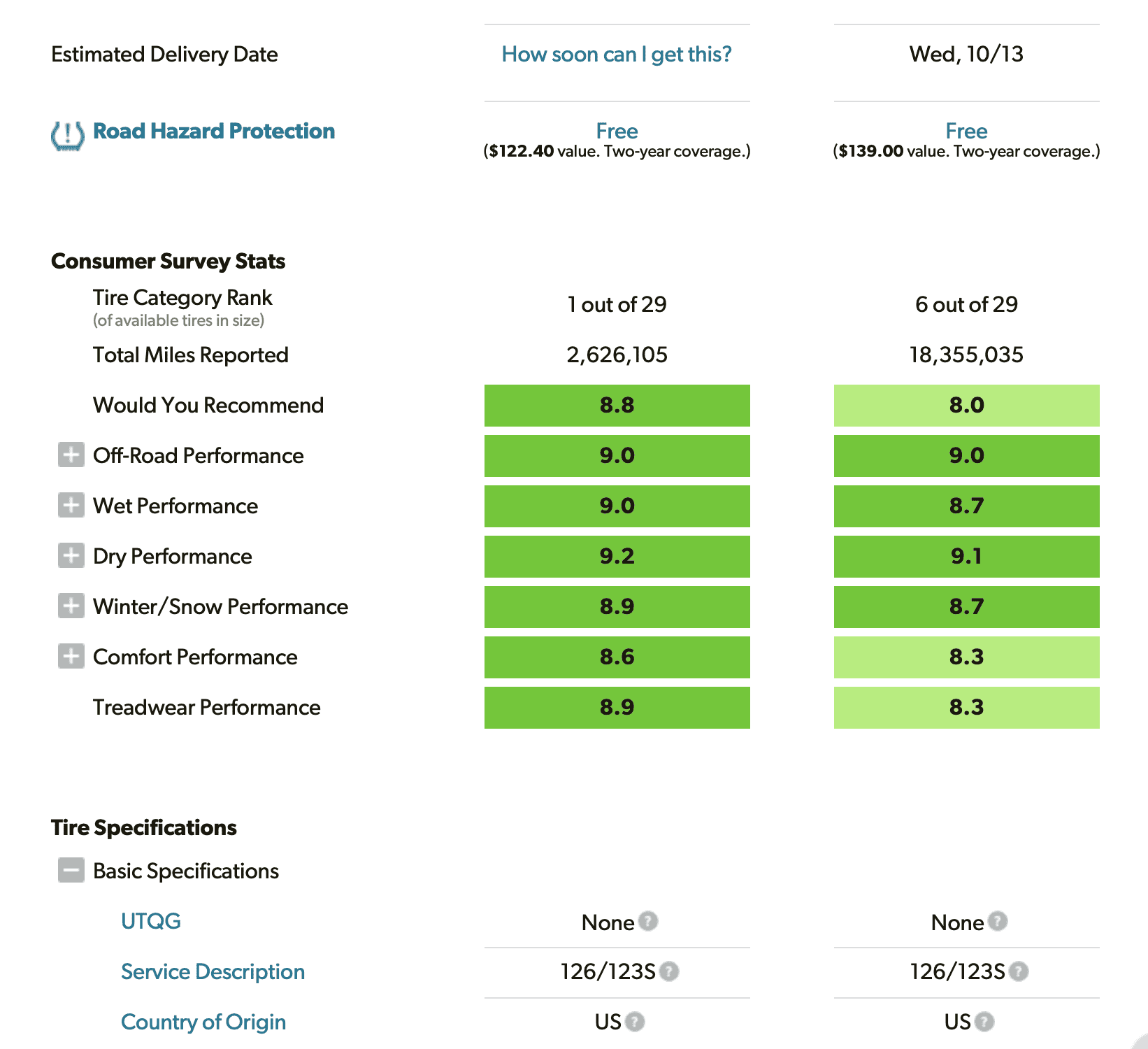Click help icon next to second 126/123S
This screenshot has width=1148, height=1049.
point(1019,971)
